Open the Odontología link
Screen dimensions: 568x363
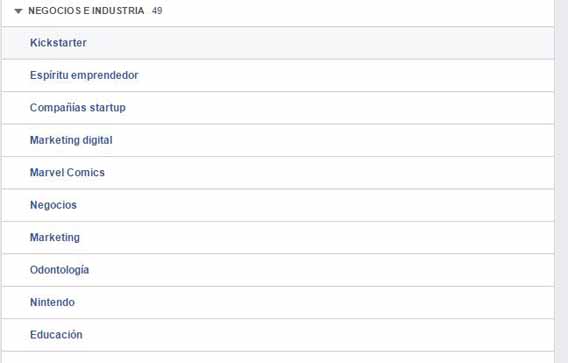59,270
